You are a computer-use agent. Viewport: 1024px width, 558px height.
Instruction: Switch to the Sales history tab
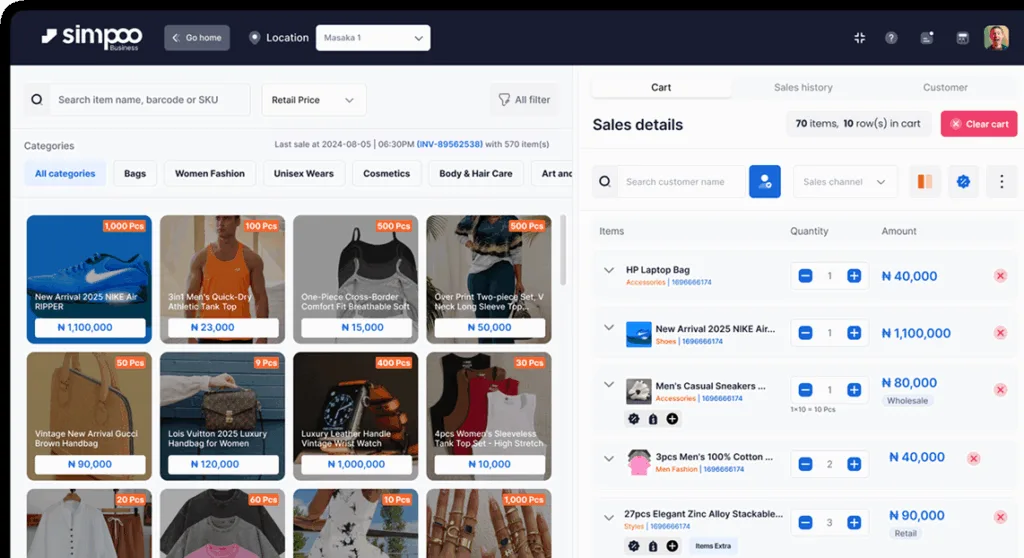tap(803, 87)
